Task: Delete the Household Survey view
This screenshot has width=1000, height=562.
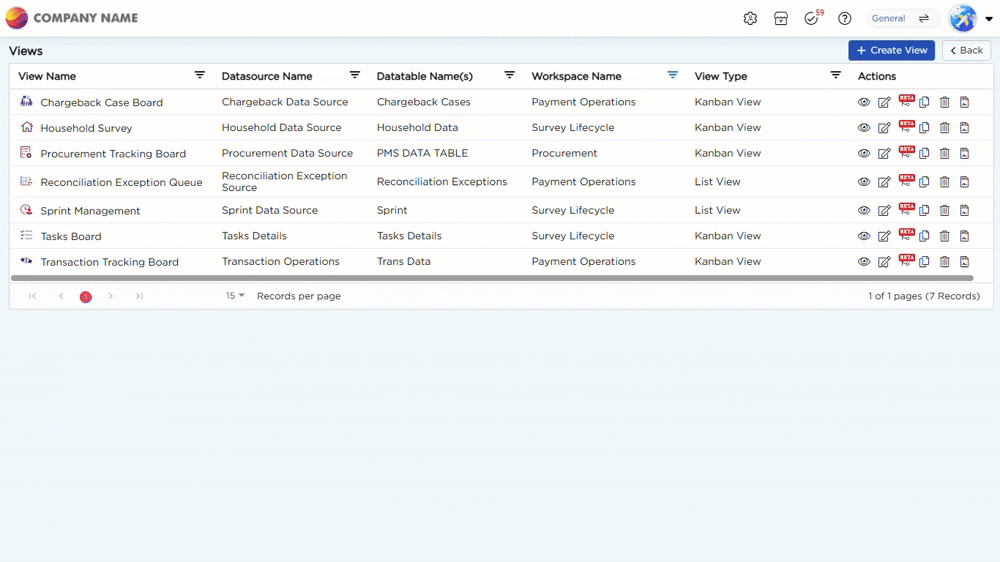Action: 945,128
